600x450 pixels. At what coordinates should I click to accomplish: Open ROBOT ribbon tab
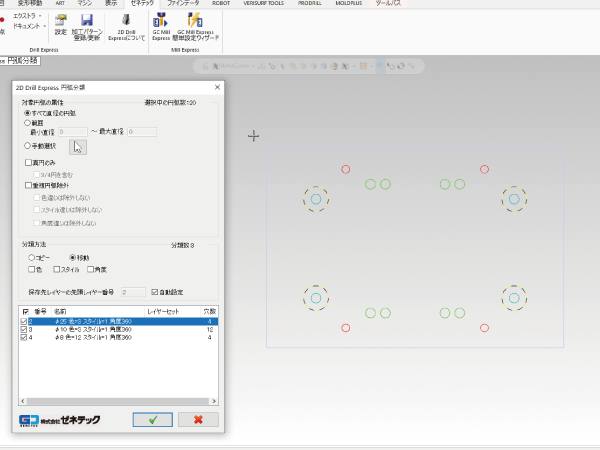pyautogui.click(x=221, y=3)
